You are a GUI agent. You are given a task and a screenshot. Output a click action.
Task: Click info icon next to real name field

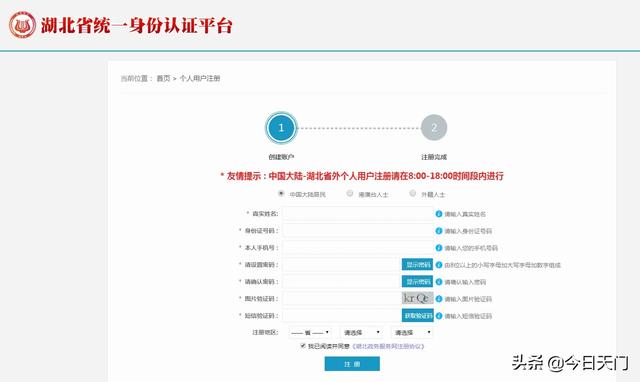click(x=439, y=214)
